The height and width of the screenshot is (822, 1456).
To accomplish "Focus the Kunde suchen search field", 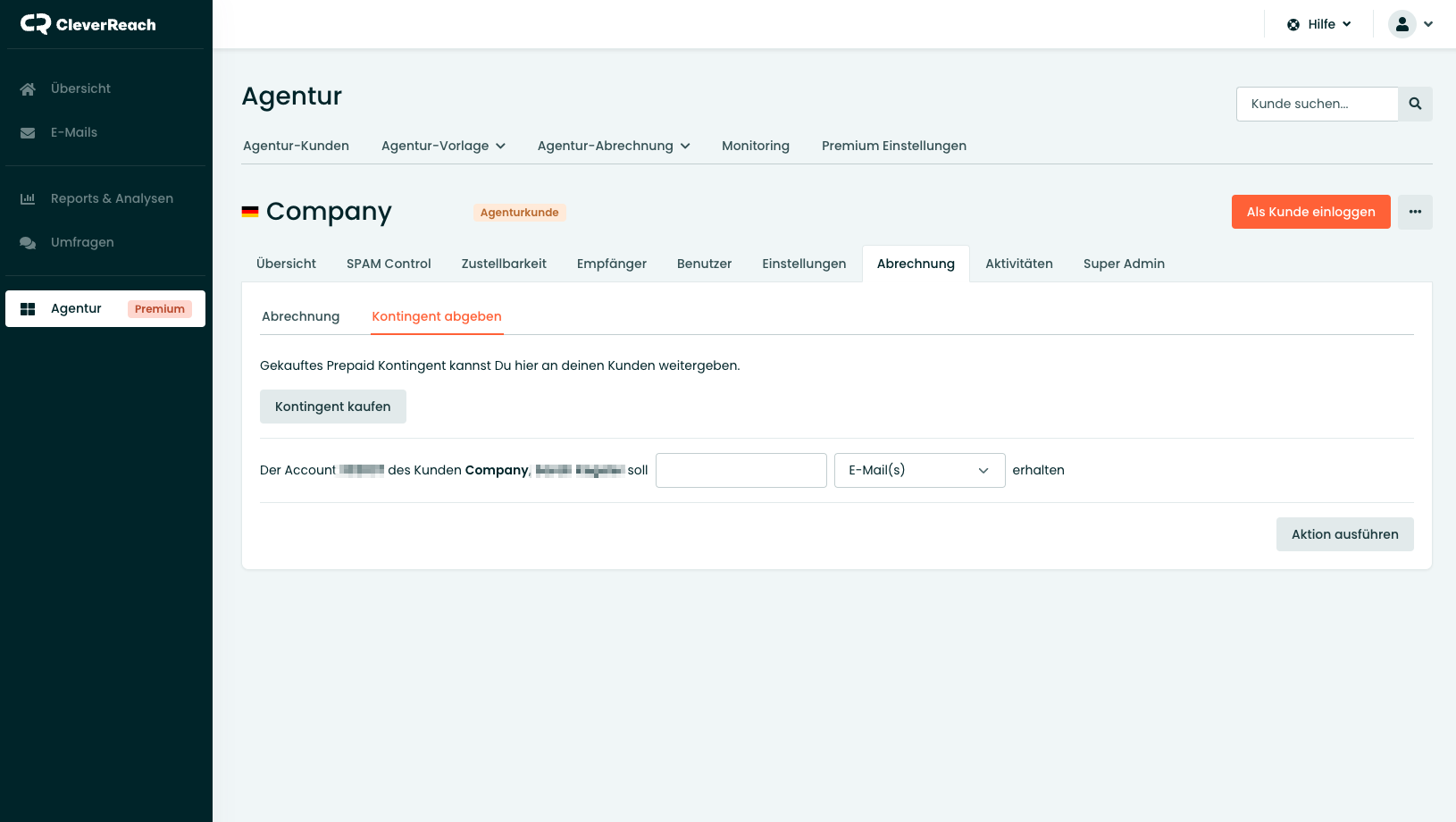I will point(1317,104).
